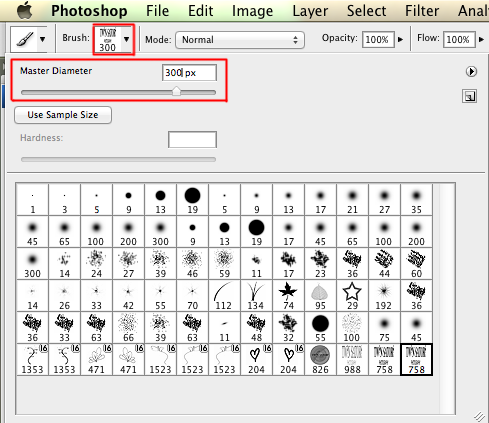This screenshot has width=489, height=423.
Task: Select the spatter 59 brush
Action: click(x=224, y=263)
